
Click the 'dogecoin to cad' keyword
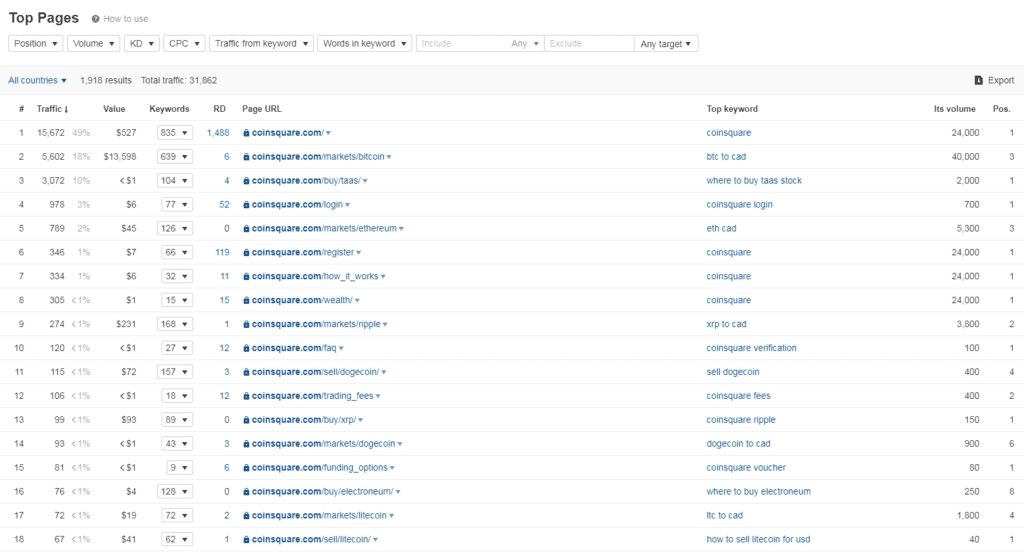(738, 444)
